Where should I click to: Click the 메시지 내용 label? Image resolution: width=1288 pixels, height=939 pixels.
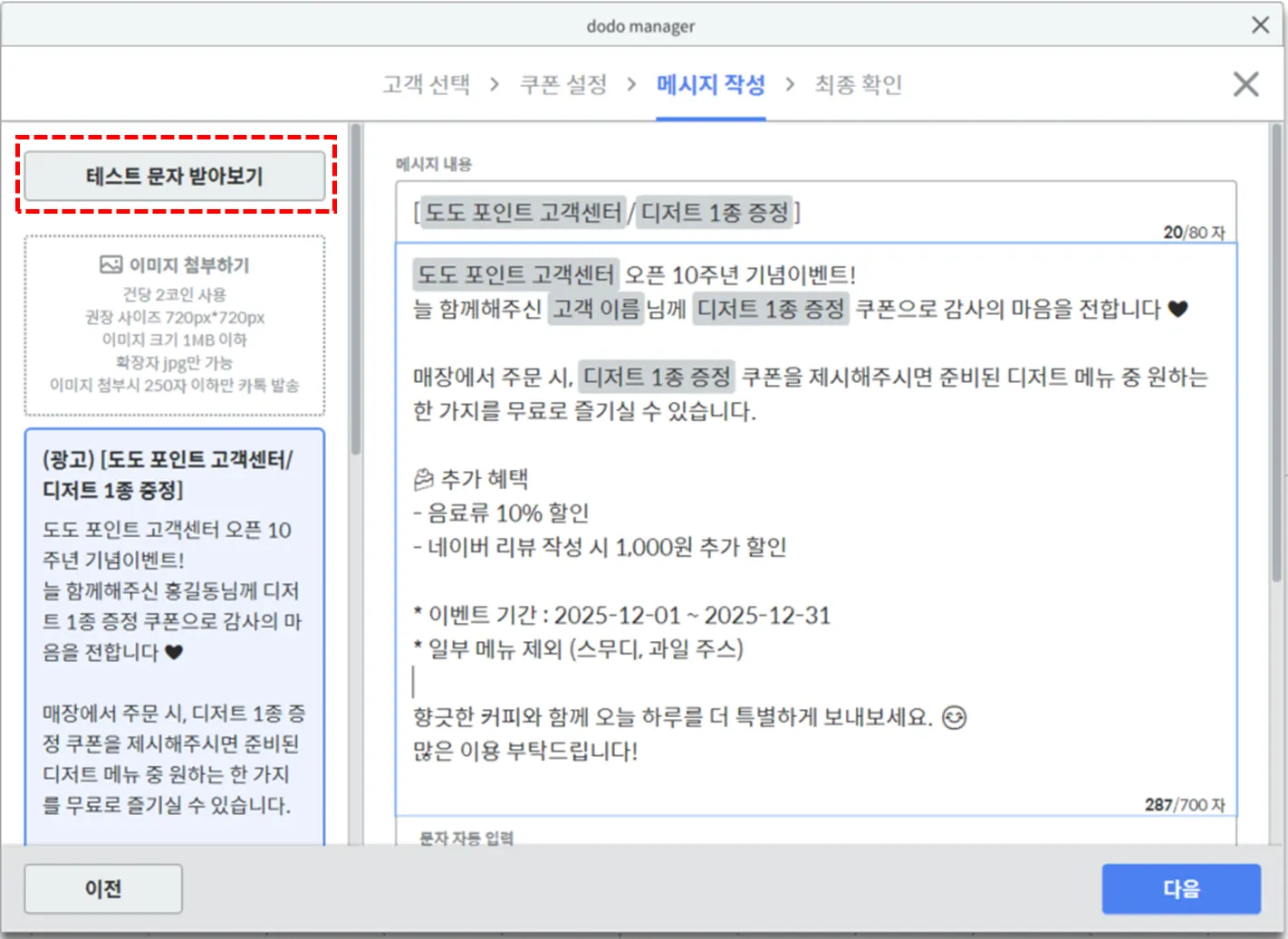(x=434, y=164)
